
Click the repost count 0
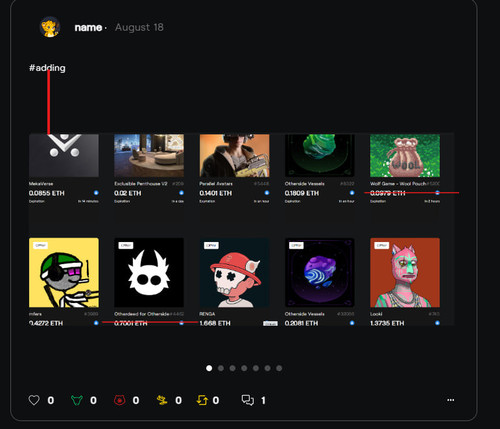216,400
